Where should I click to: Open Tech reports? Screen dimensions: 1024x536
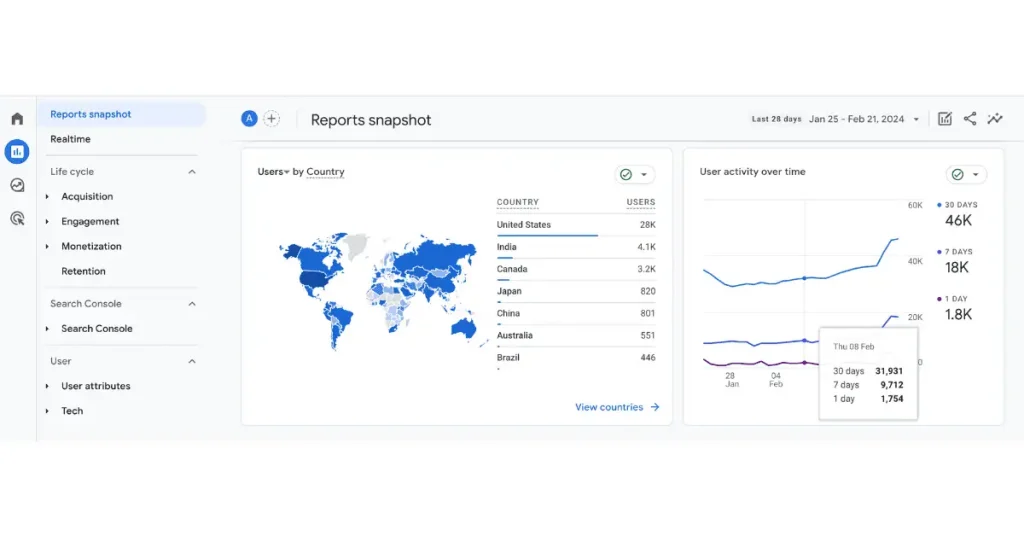pos(72,411)
